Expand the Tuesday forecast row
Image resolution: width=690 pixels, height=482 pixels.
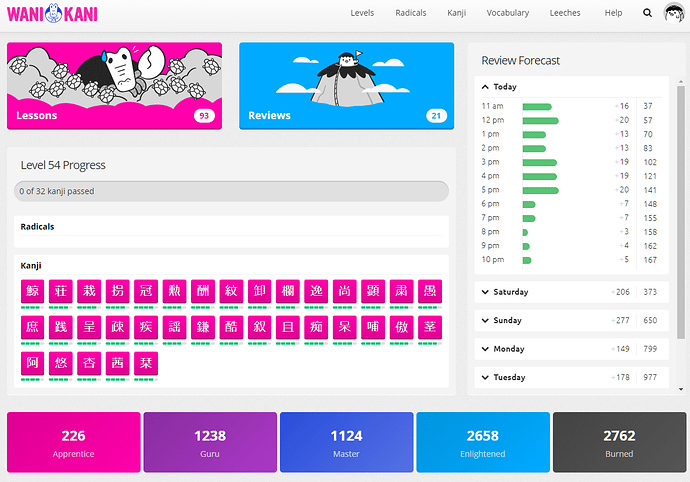572,377
